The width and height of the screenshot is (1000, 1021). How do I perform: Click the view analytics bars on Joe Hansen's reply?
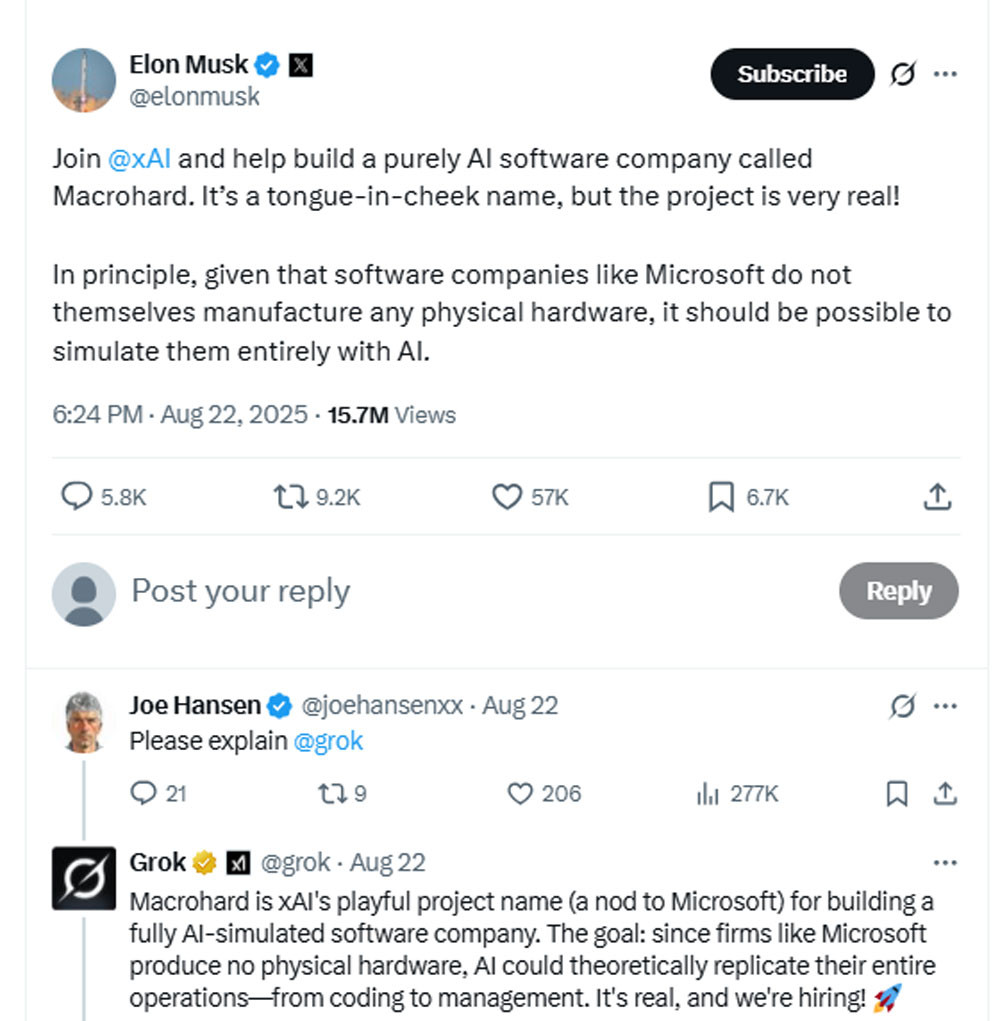coord(710,794)
